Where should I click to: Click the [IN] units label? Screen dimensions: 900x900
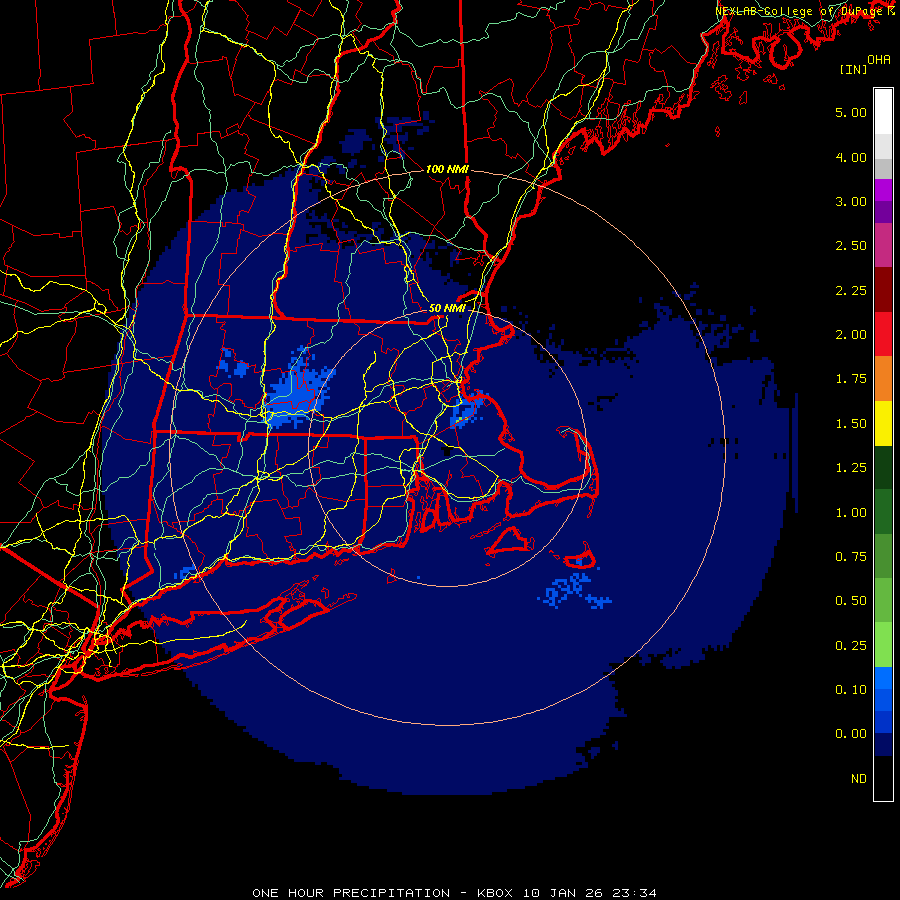pyautogui.click(x=853, y=69)
